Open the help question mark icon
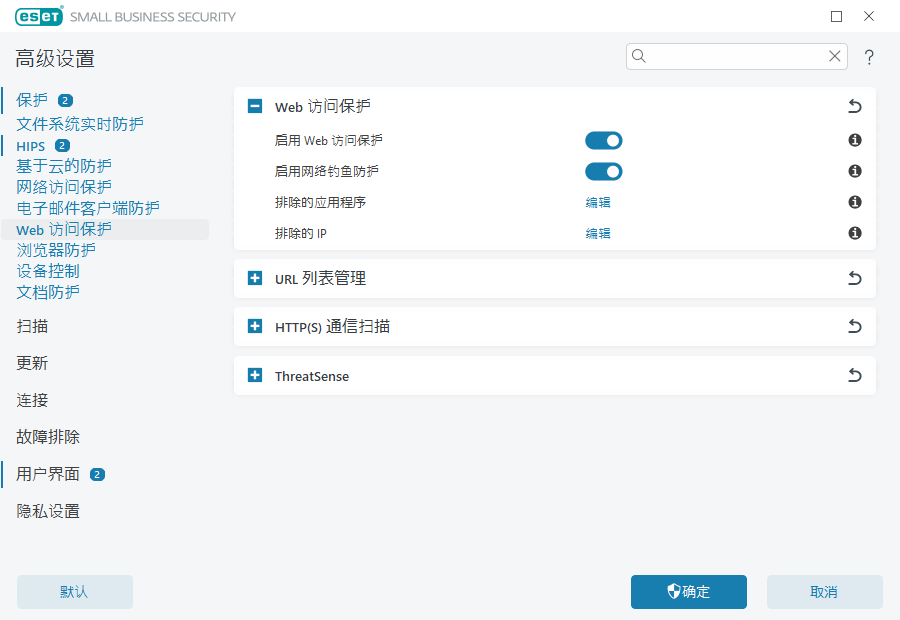The image size is (900, 620). [x=869, y=57]
